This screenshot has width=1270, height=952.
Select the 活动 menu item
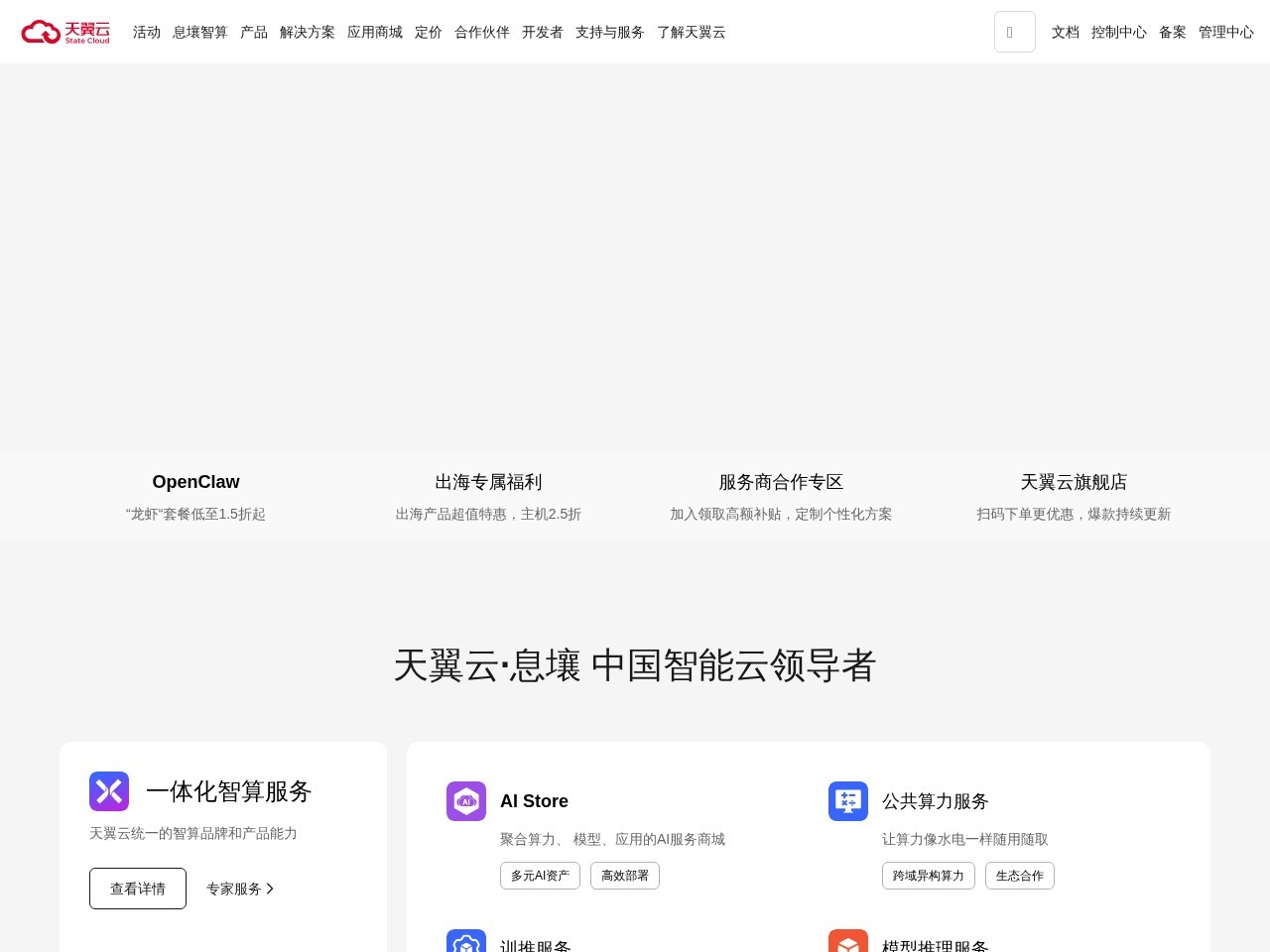point(147,32)
